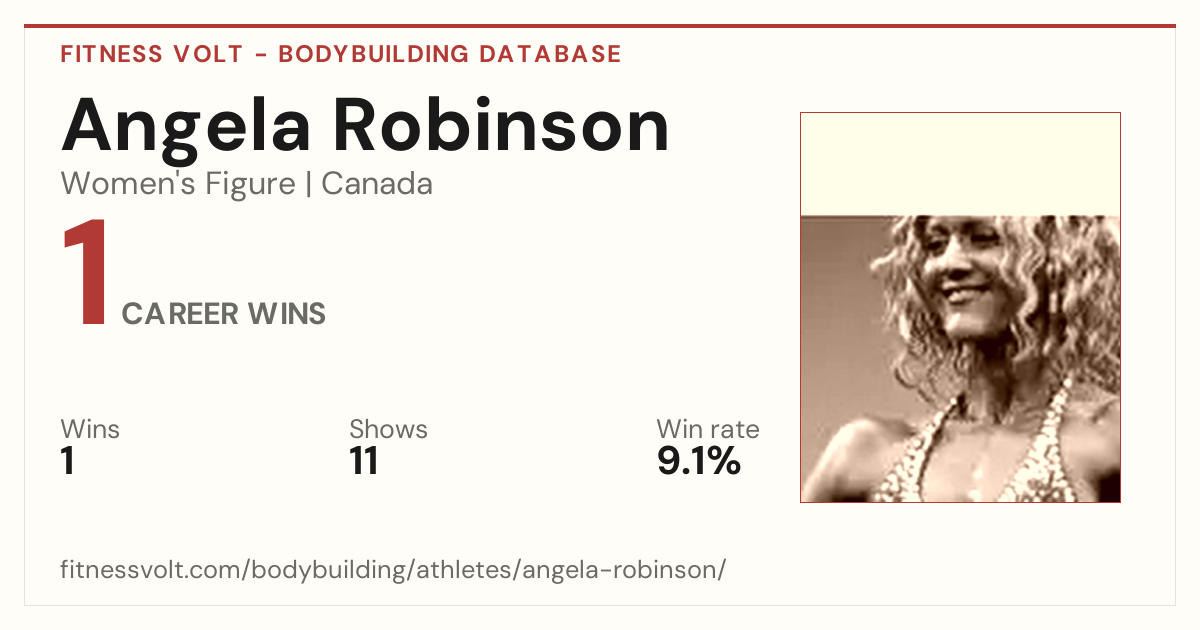Click the 9.1% win rate value
1200x630 pixels.
tap(699, 461)
